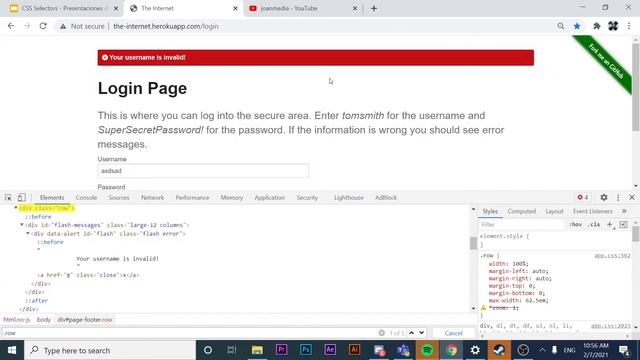
Task: Collapse the data-alert flash div node
Action: click(28, 233)
